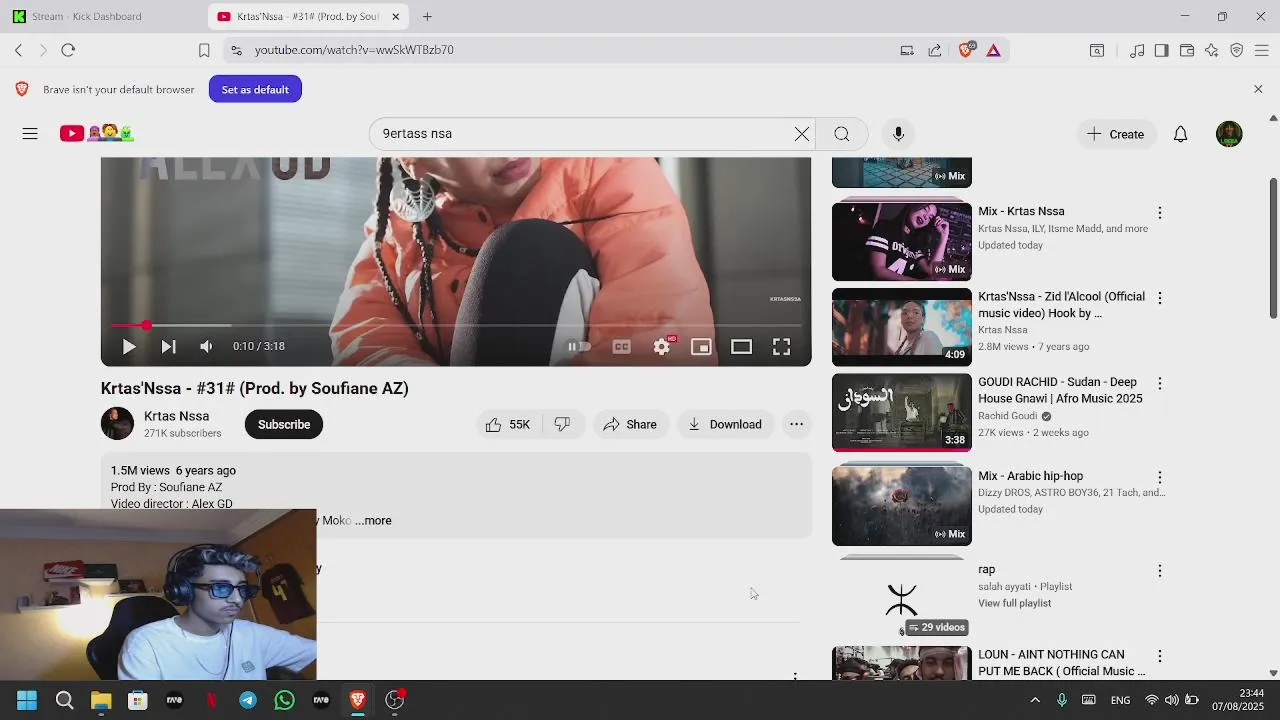The image size is (1280, 720).
Task: Skip to the next video
Action: [168, 347]
